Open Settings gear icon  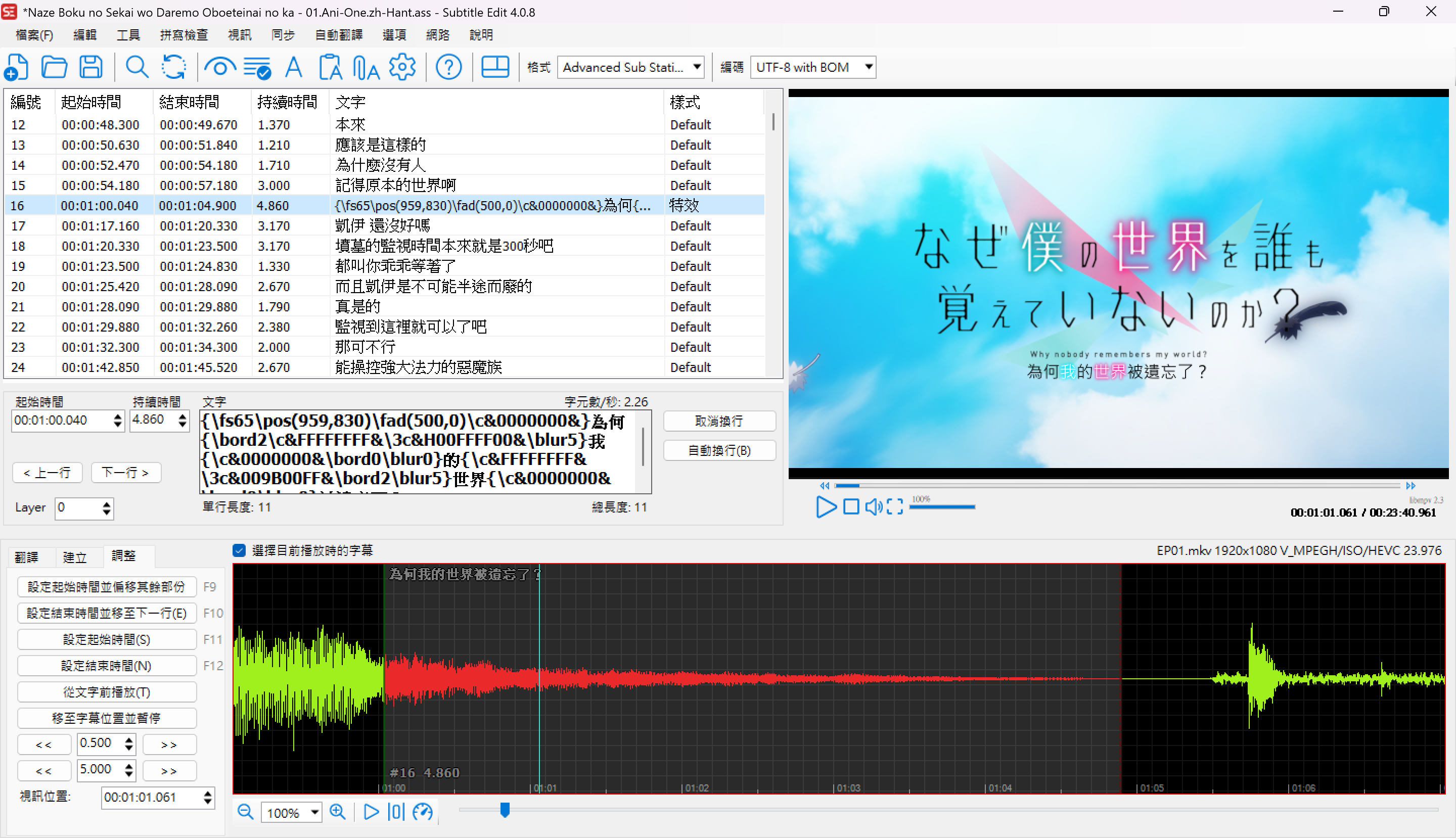pyautogui.click(x=402, y=67)
